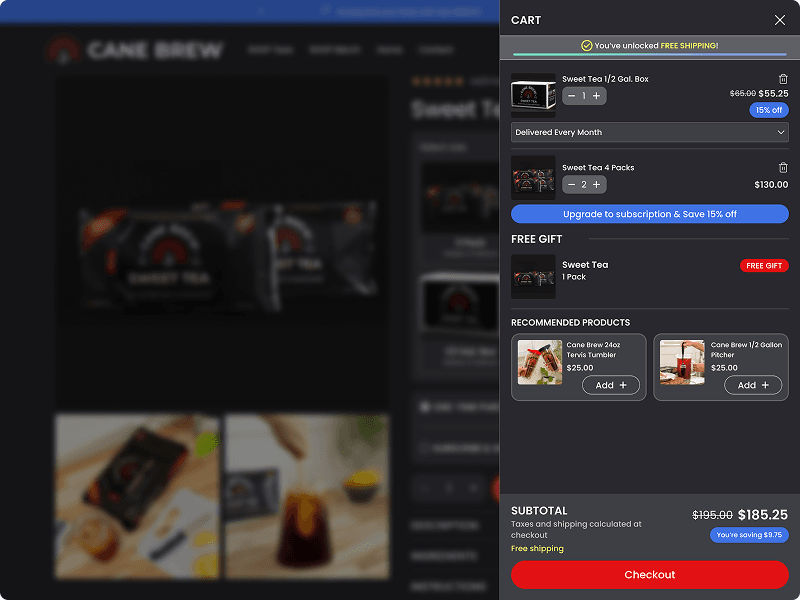The height and width of the screenshot is (600, 800).
Task: Click the You're saving $9.75 badge
Action: pos(749,535)
